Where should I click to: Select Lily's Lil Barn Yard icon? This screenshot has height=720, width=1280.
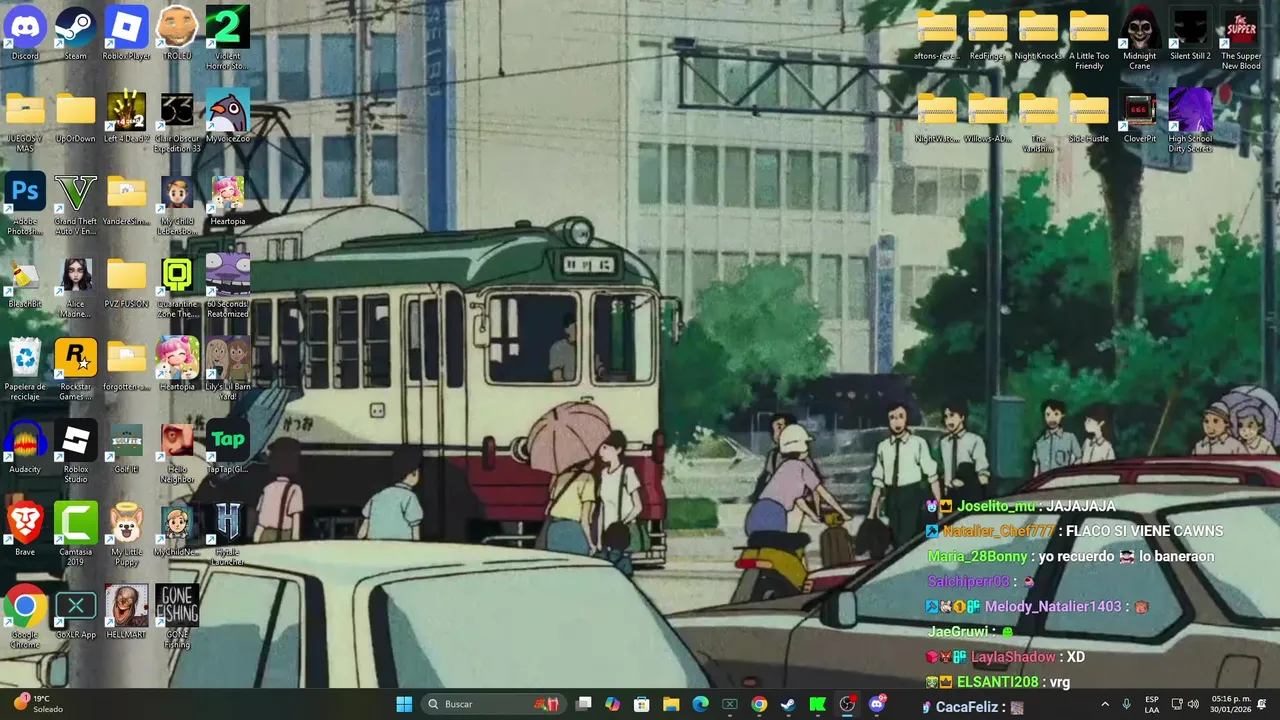(227, 370)
